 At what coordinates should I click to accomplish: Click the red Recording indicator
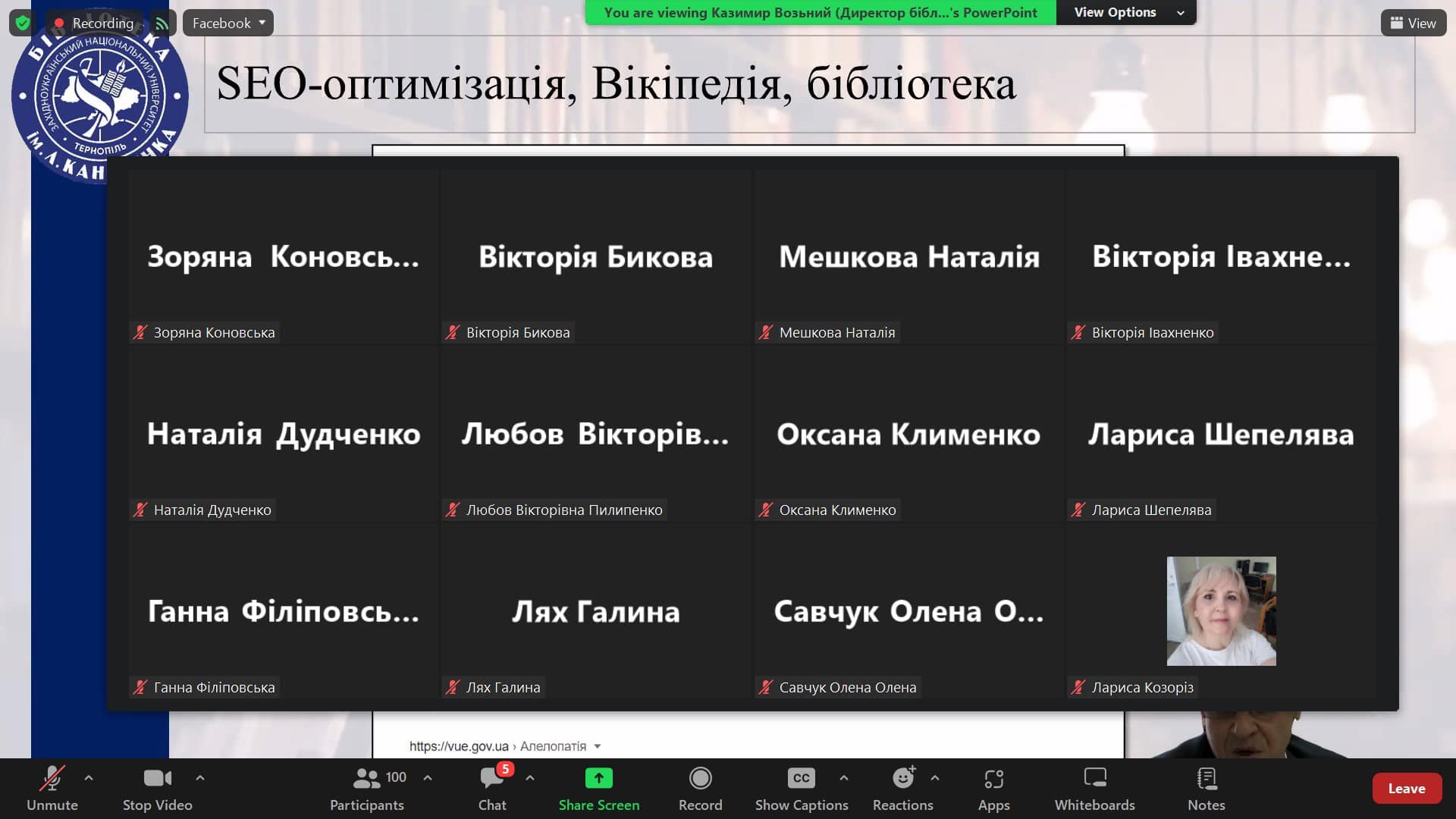click(93, 23)
